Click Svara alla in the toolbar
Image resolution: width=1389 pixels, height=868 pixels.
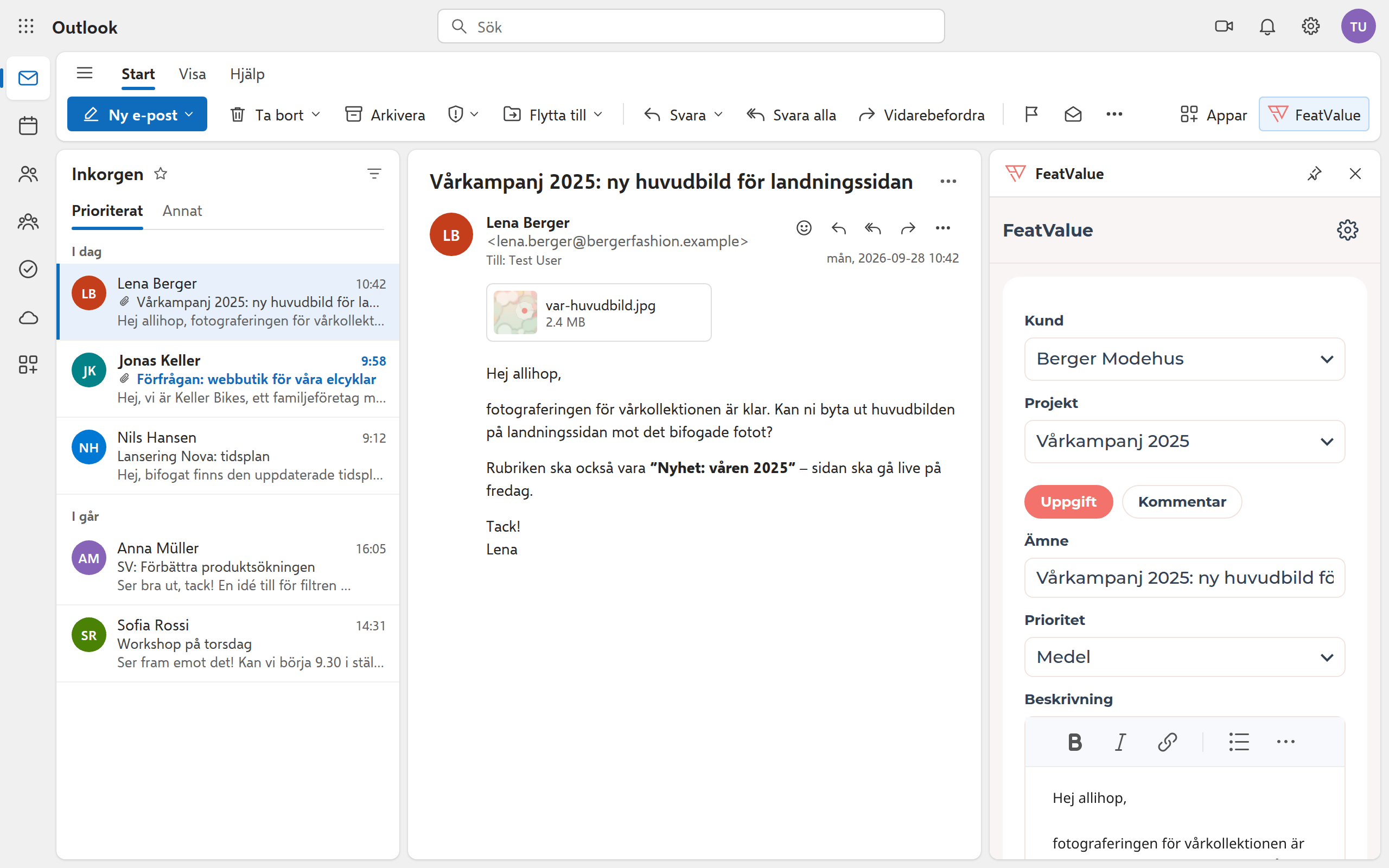click(x=792, y=115)
